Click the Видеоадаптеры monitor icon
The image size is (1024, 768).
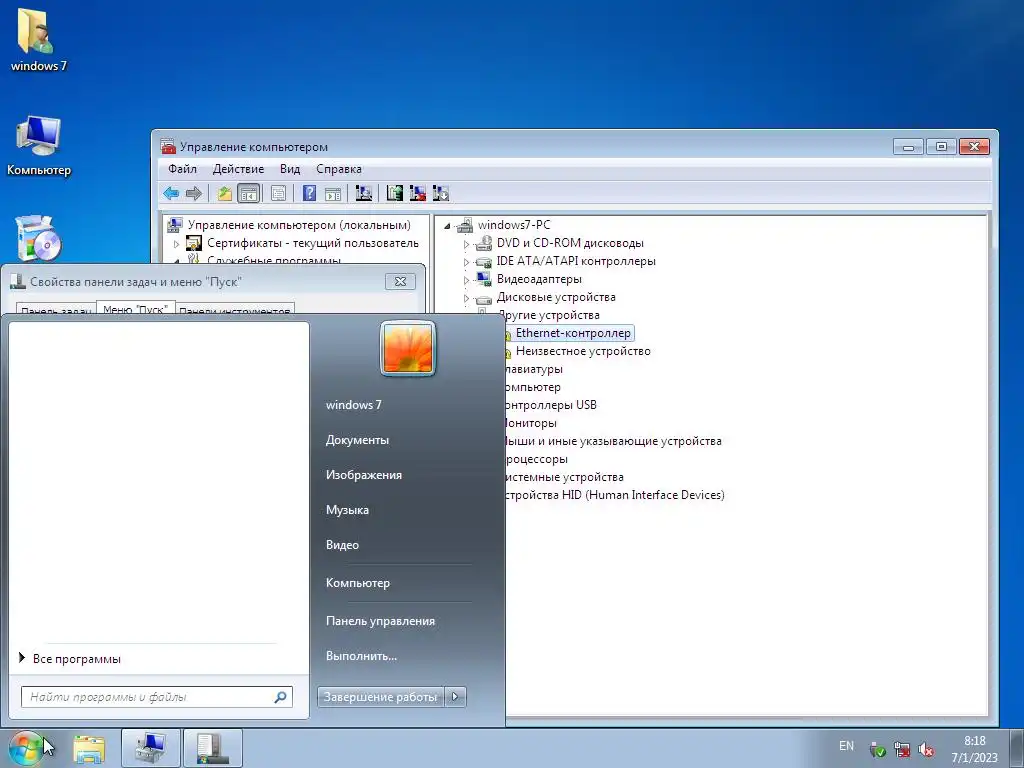pos(484,279)
